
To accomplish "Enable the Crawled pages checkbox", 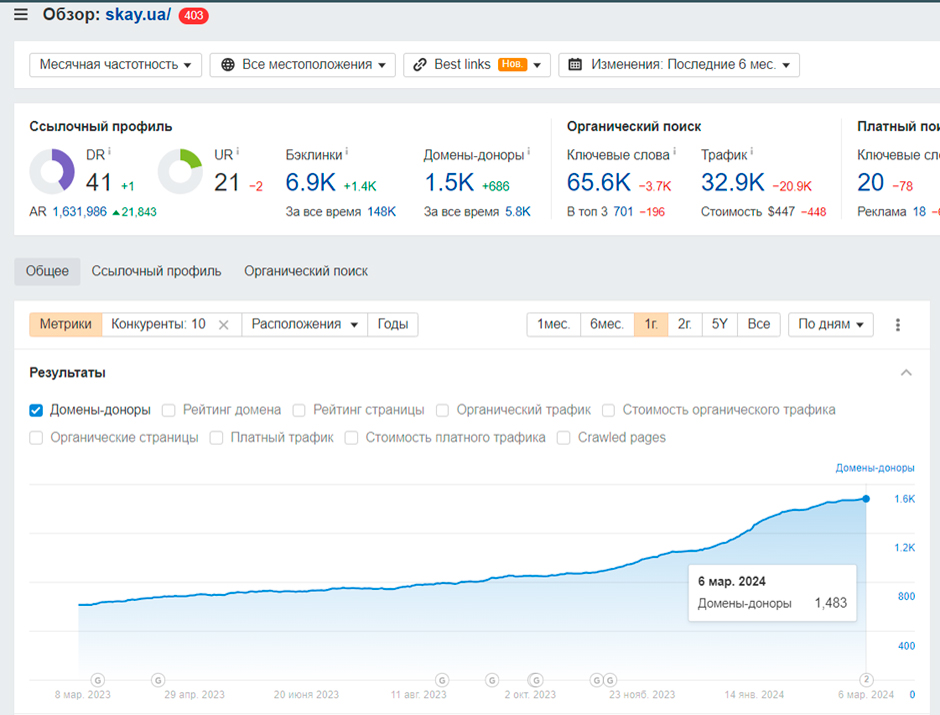I will (564, 438).
